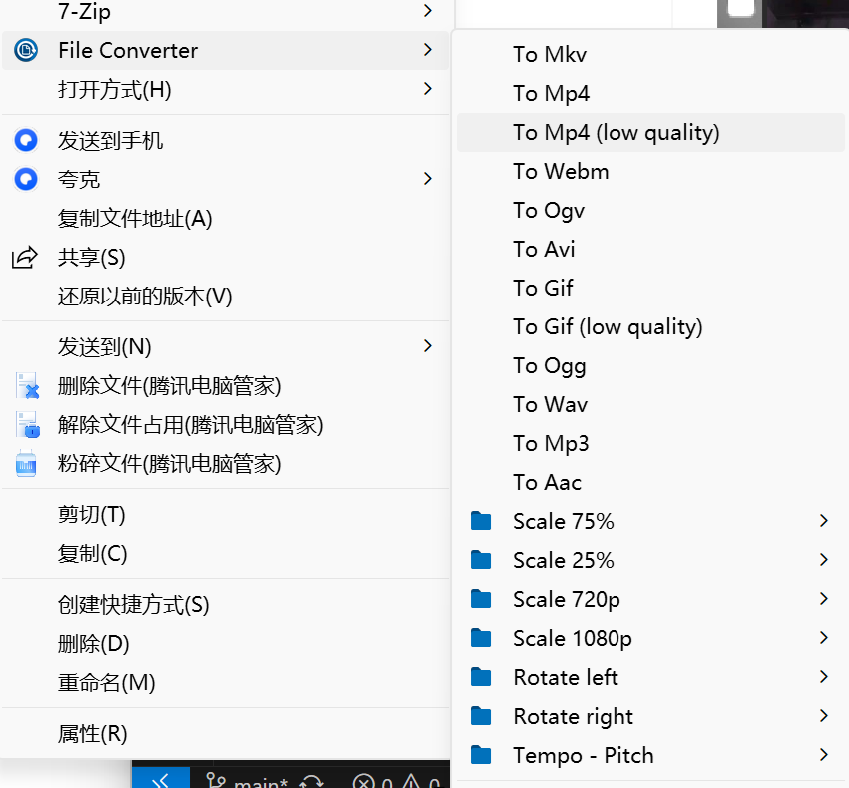The image size is (849, 788).
Task: Click the 粉碎文件 shredder icon
Action: [27, 464]
